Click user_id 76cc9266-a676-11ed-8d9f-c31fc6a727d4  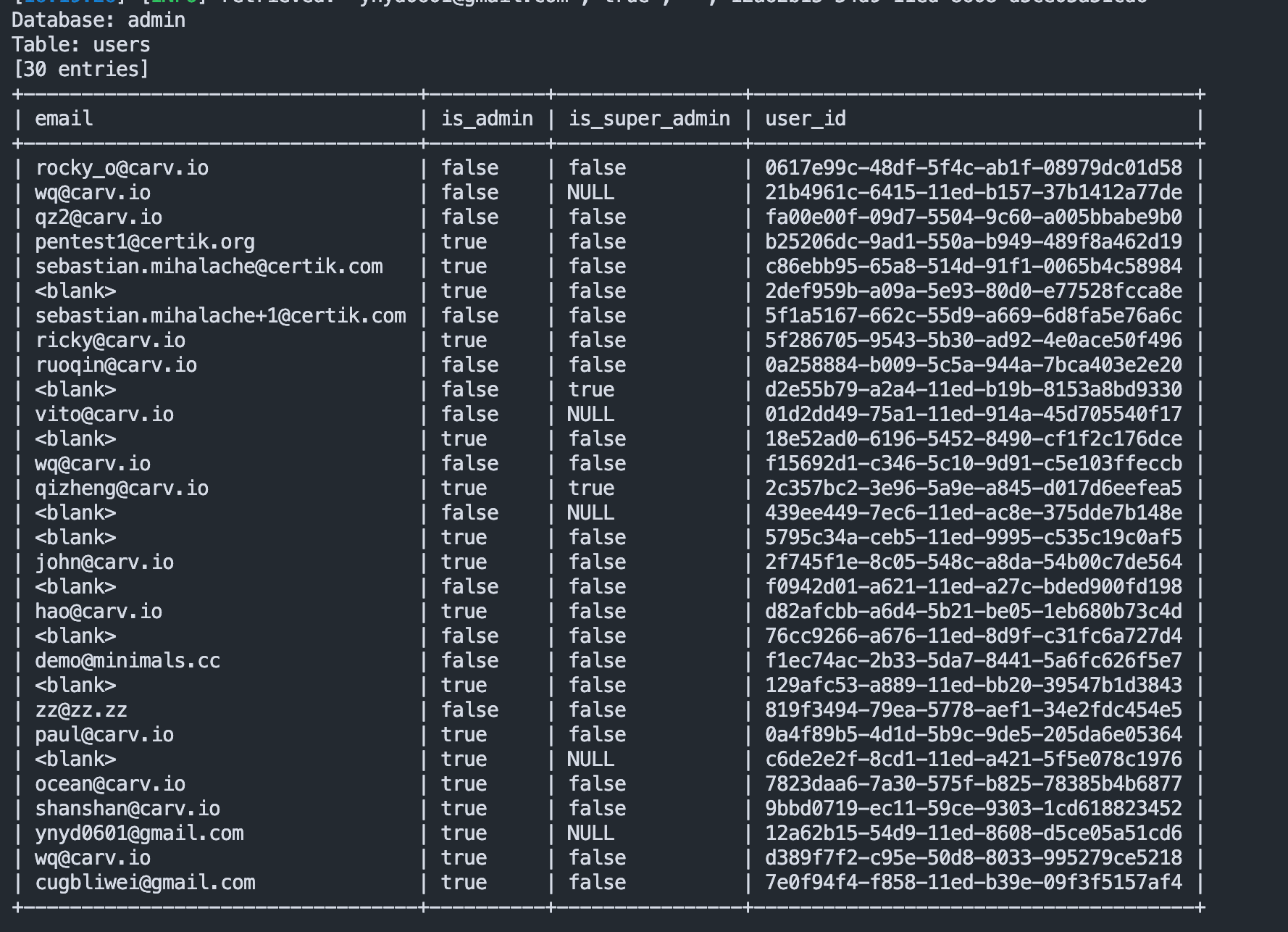pyautogui.click(x=974, y=636)
